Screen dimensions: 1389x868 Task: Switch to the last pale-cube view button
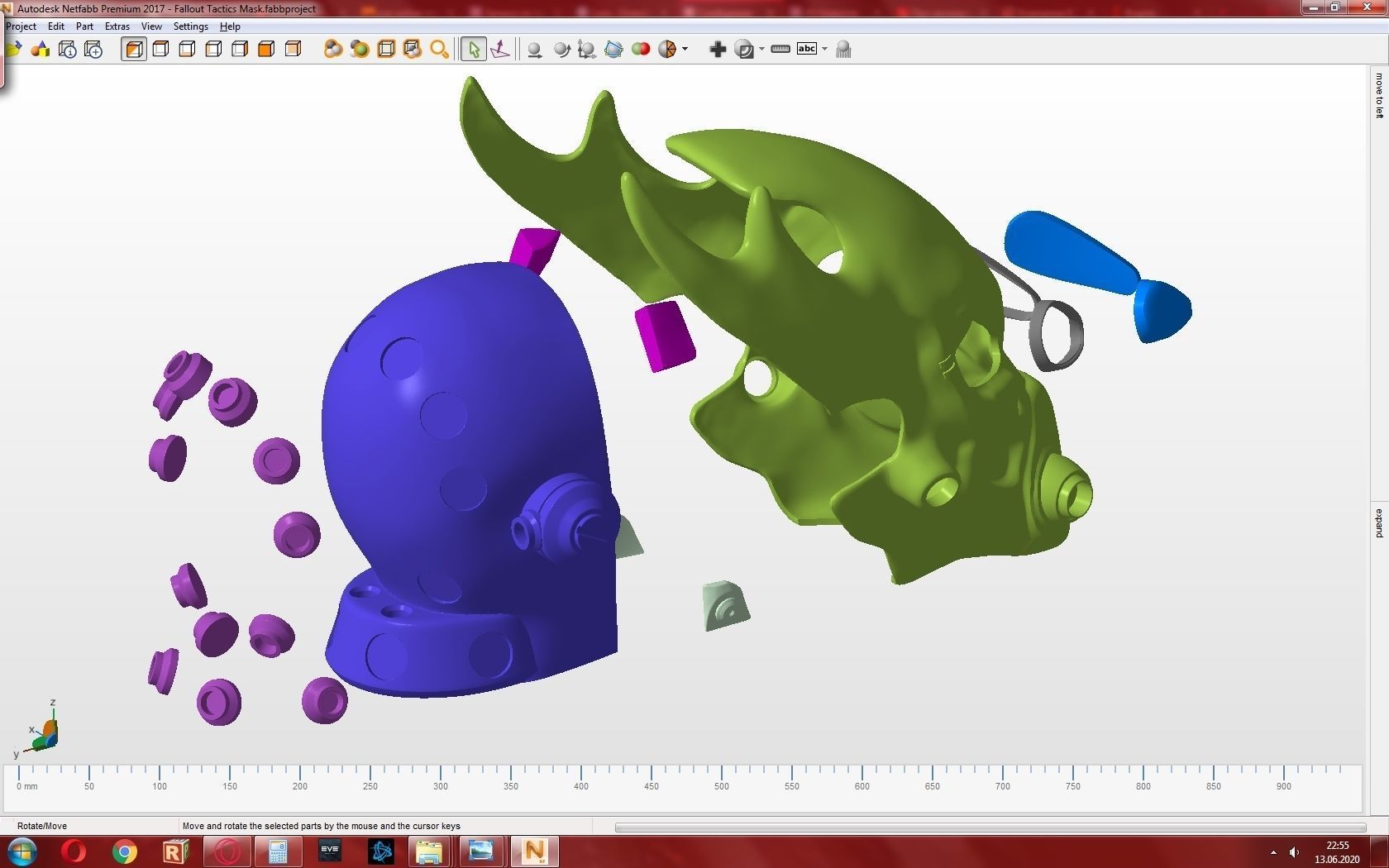click(x=293, y=50)
